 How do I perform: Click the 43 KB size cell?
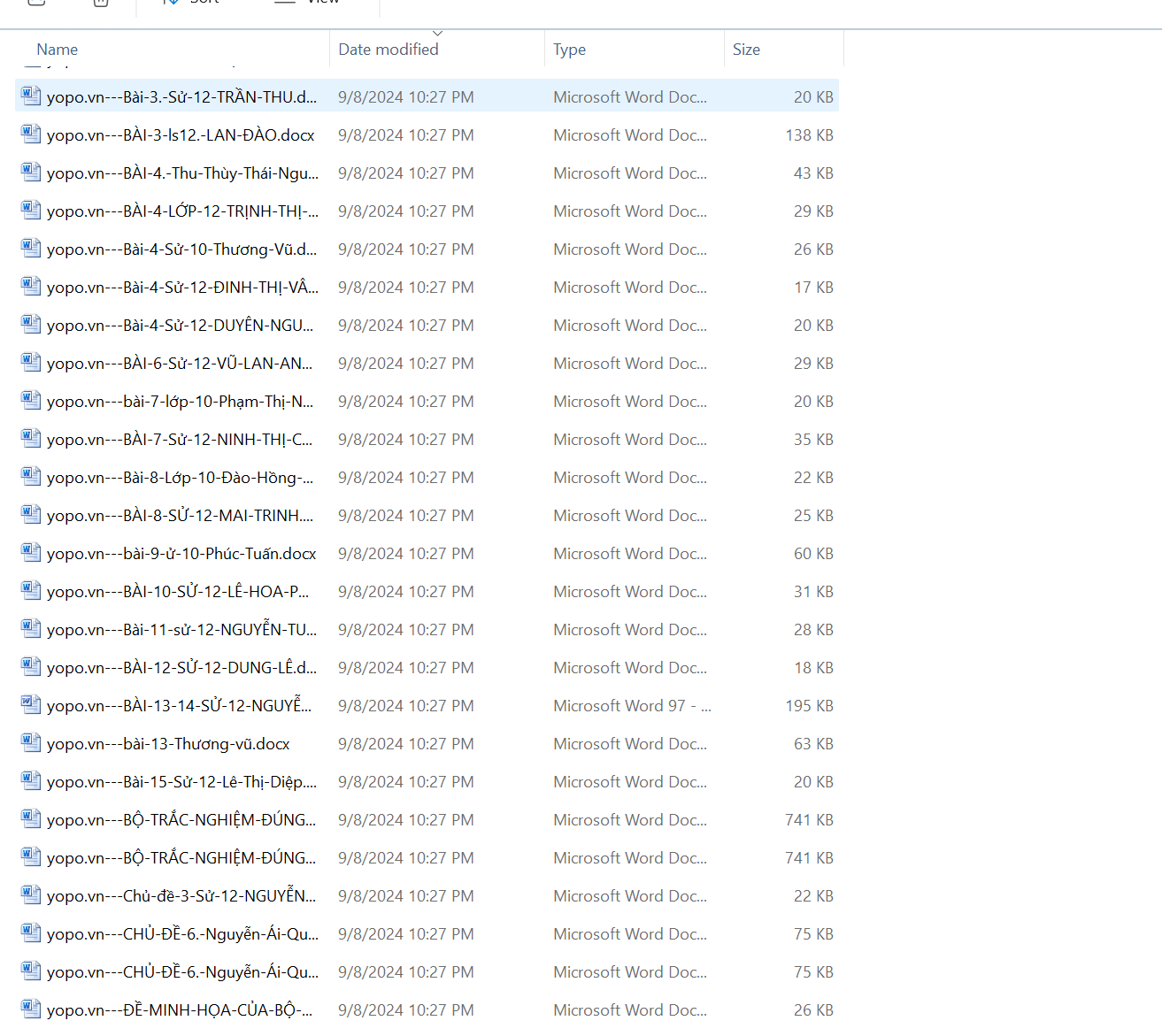coord(813,173)
